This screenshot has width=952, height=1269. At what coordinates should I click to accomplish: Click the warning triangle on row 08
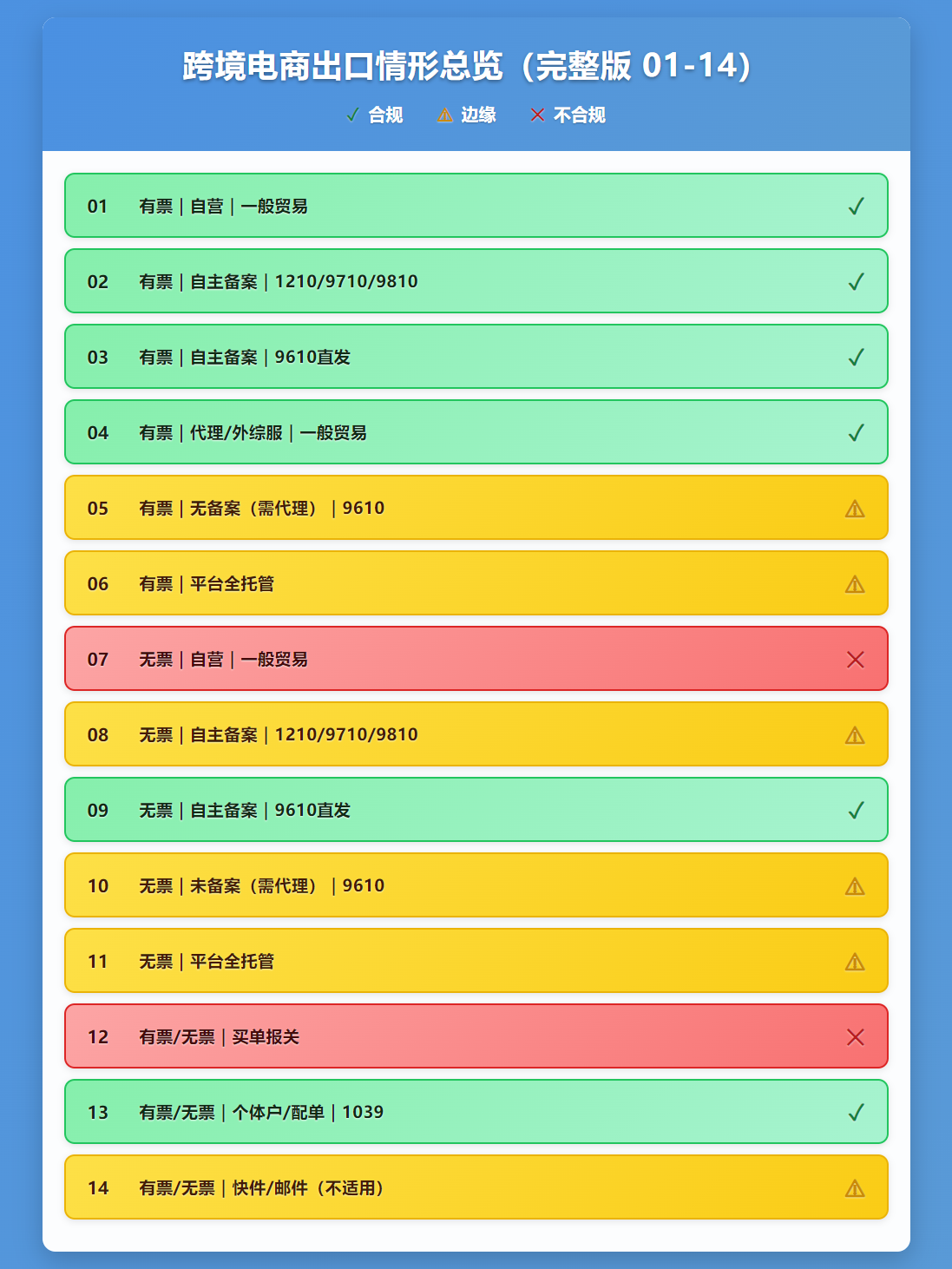pyautogui.click(x=855, y=735)
